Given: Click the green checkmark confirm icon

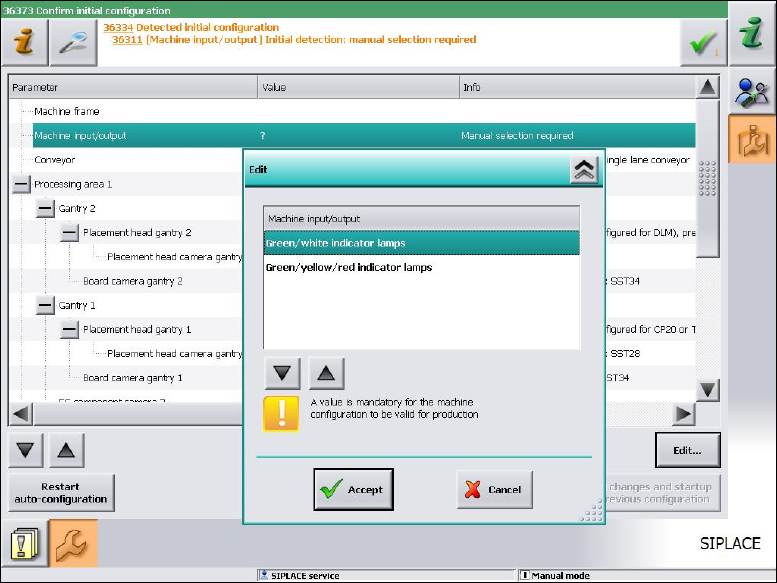Looking at the screenshot, I should 703,43.
